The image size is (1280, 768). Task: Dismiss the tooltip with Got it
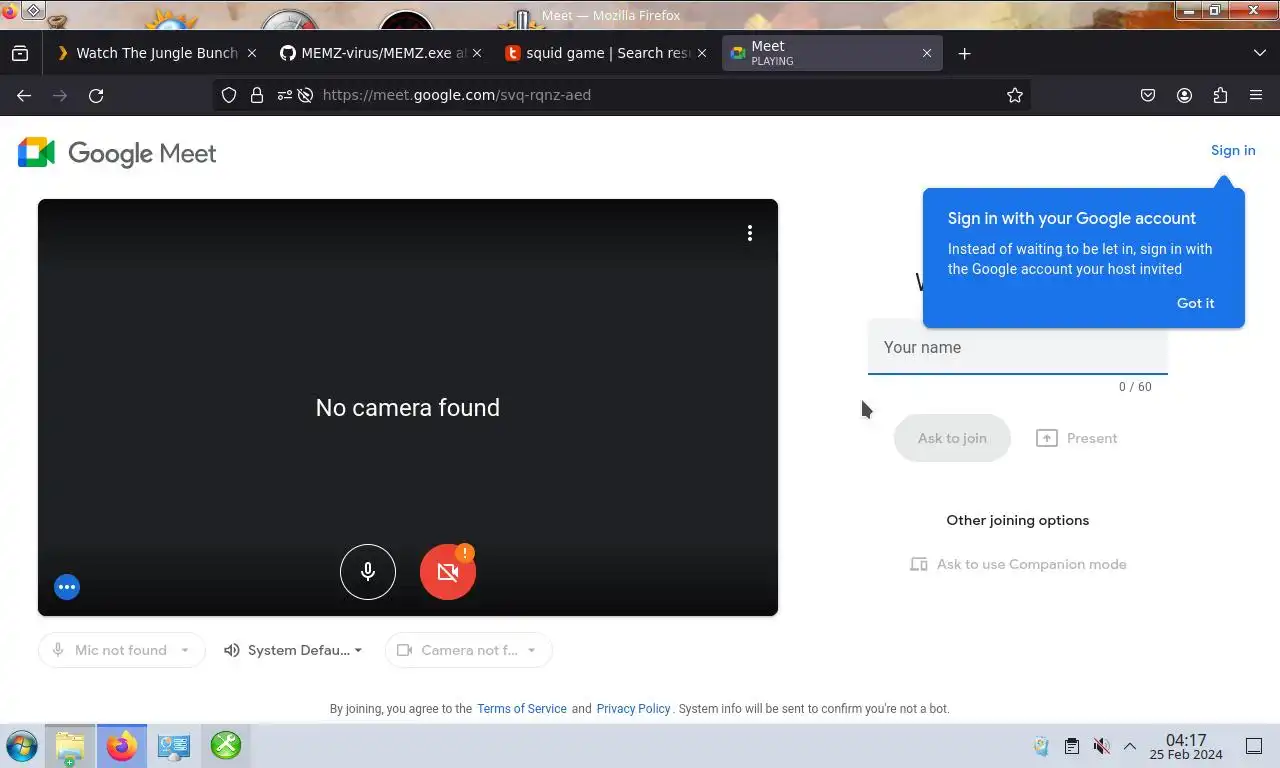tap(1195, 303)
